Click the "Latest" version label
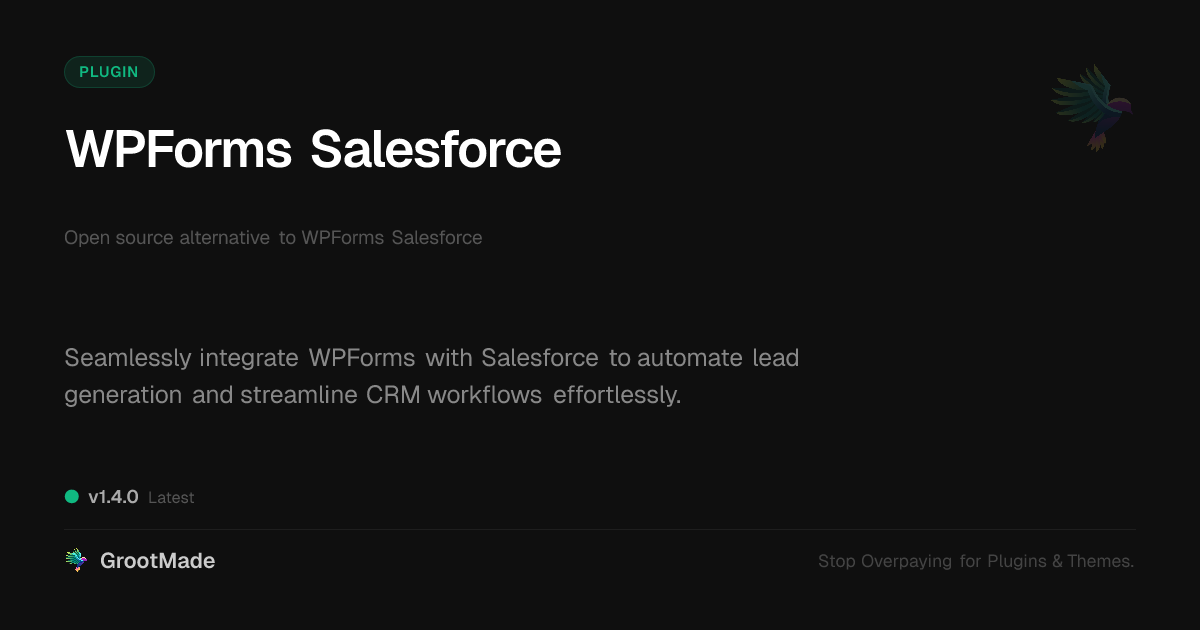 pos(171,498)
